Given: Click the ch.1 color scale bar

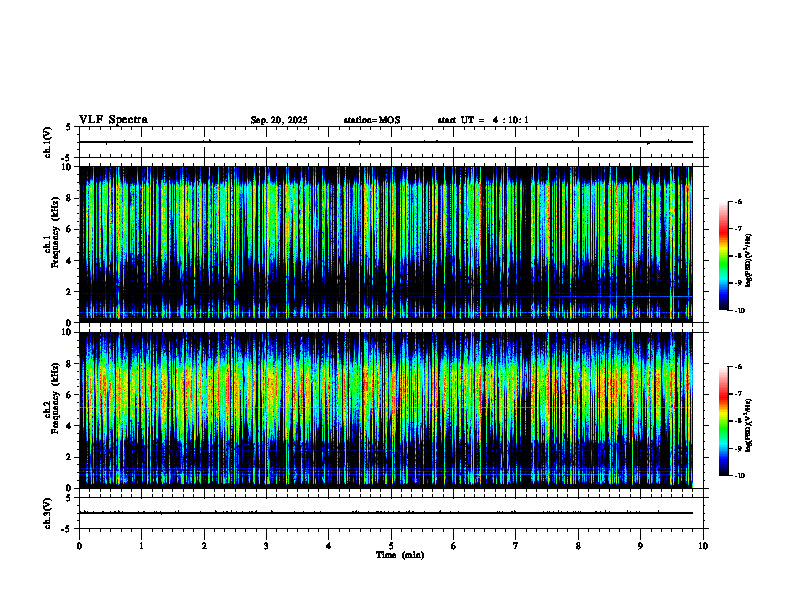Looking at the screenshot, I should click(723, 256).
